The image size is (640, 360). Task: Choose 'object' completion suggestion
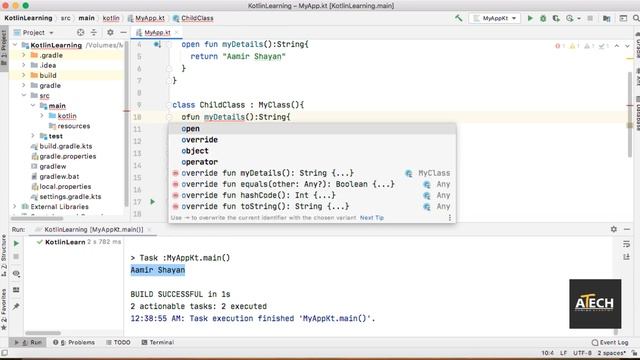[x=312, y=151]
